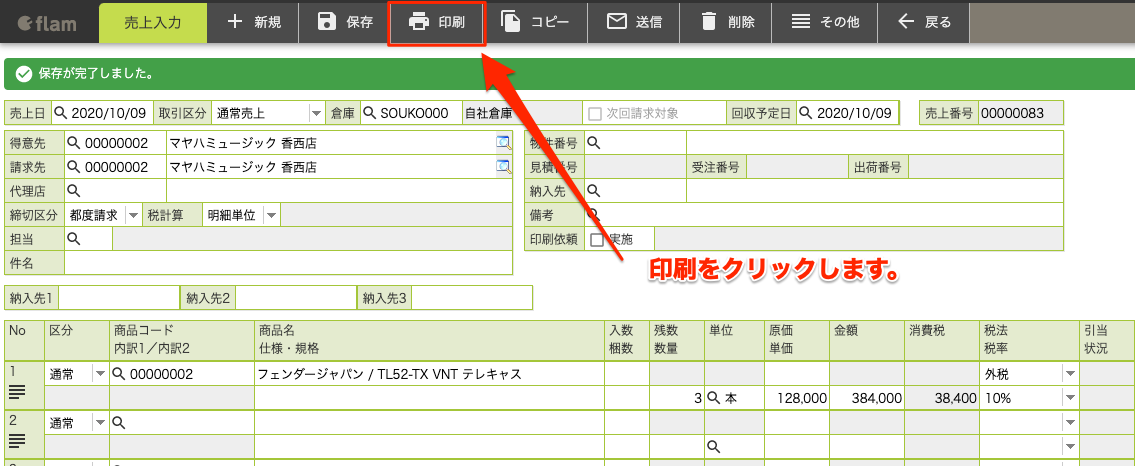Select the 売上入力 tab
Screen dimensions: 1135x466
coord(153,22)
